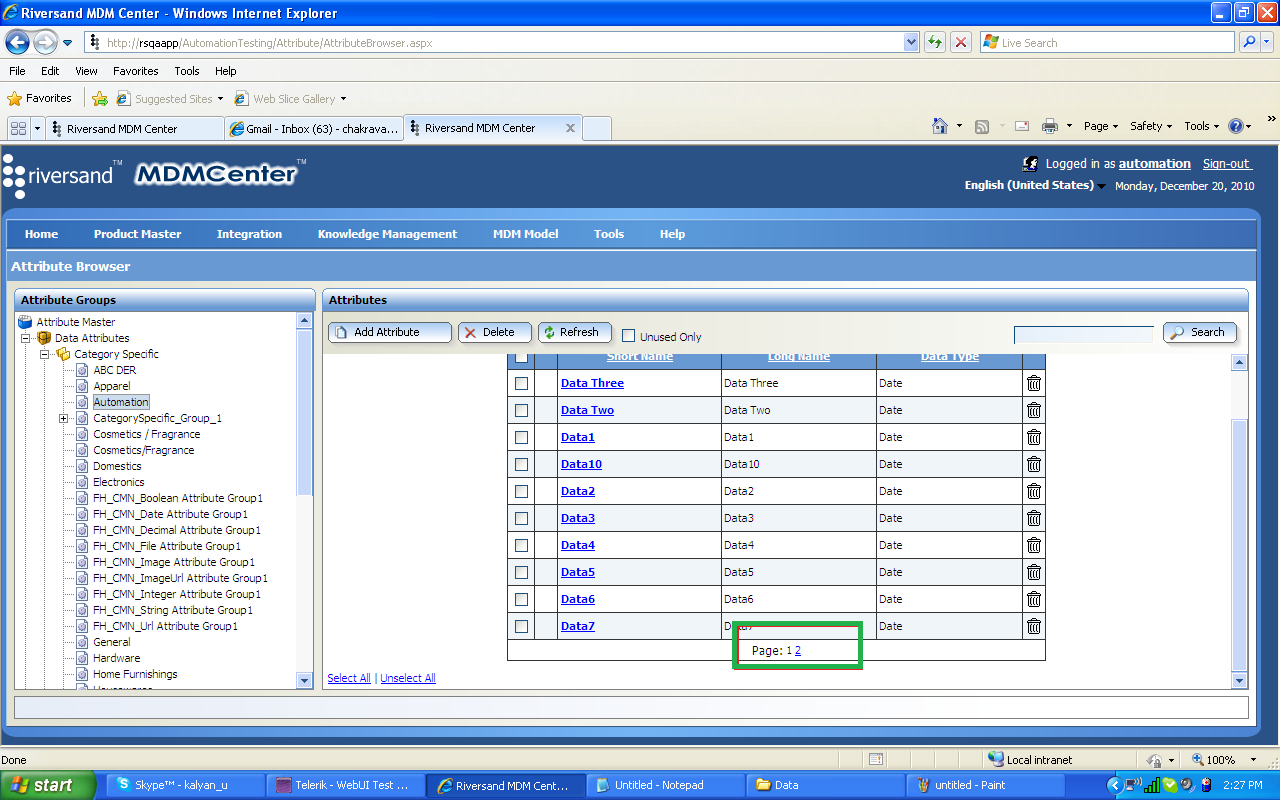Open the MDM Model menu

click(x=525, y=234)
